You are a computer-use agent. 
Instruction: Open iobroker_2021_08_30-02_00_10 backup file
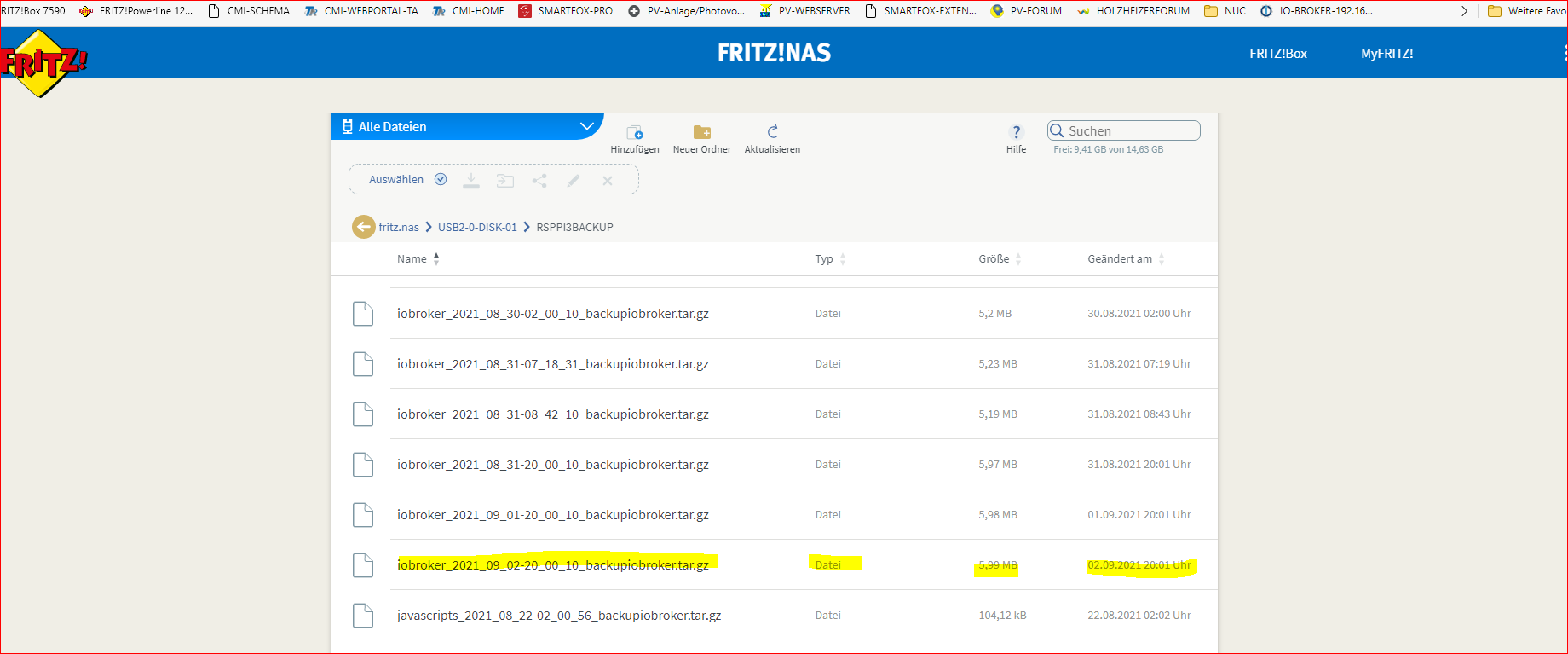point(553,314)
